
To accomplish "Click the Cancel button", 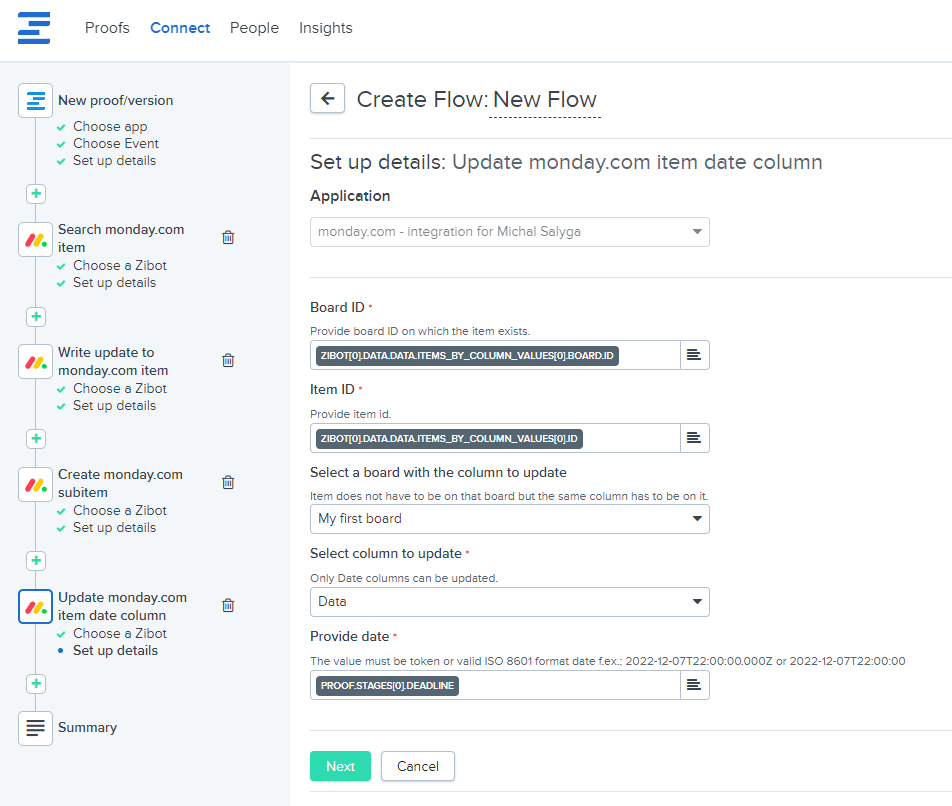I will point(417,766).
